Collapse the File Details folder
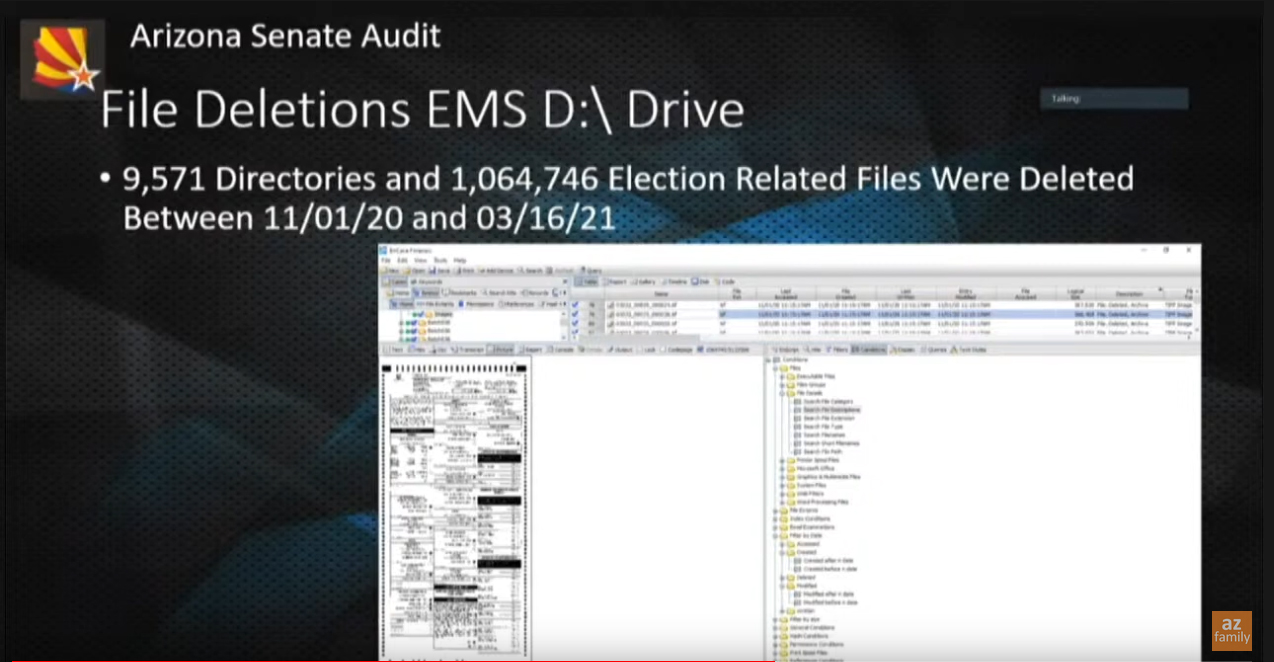 tap(781, 394)
